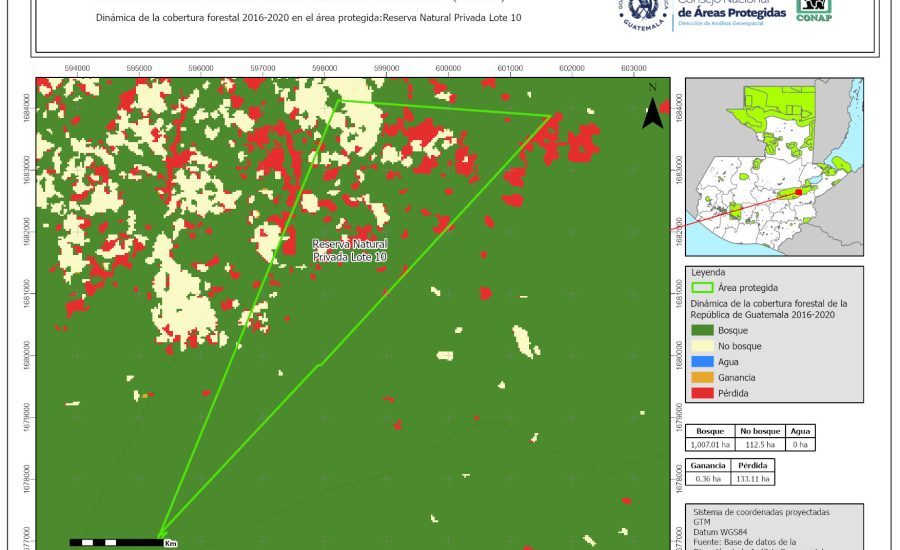Click the Leyenda heading text
This screenshot has width=900, height=550.
(709, 272)
